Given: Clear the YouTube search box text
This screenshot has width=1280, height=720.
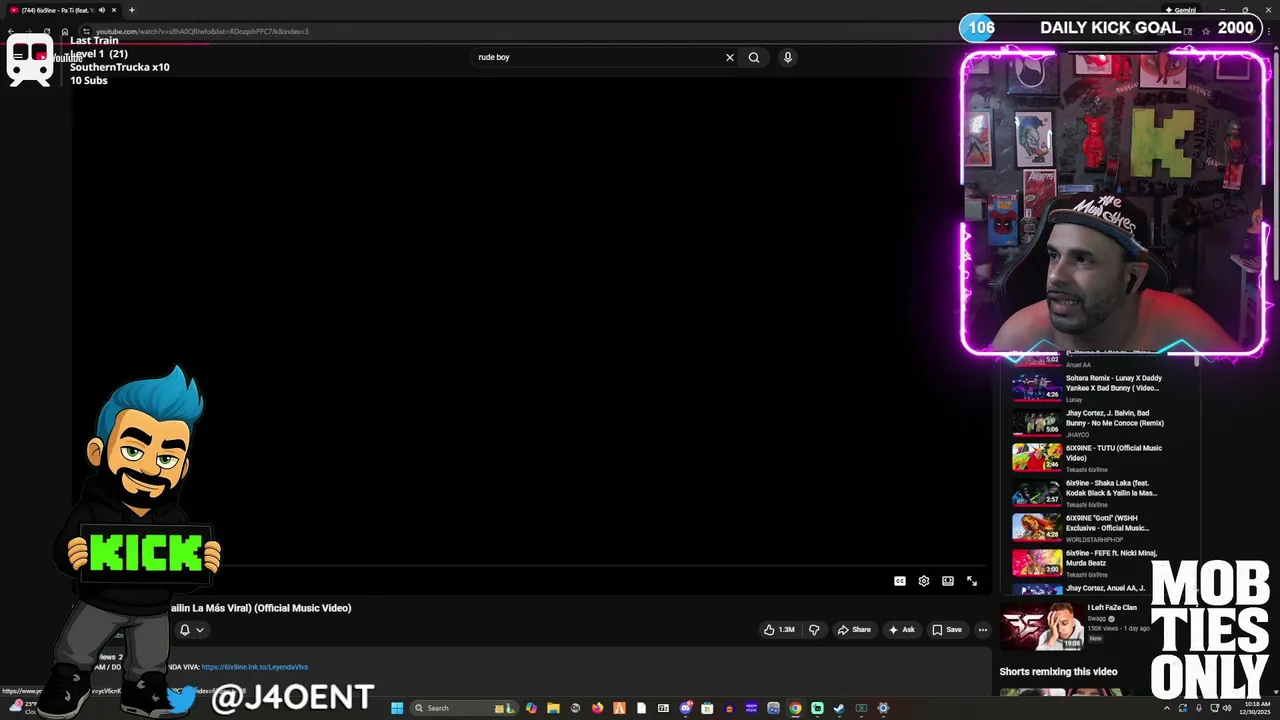Looking at the screenshot, I should [730, 57].
